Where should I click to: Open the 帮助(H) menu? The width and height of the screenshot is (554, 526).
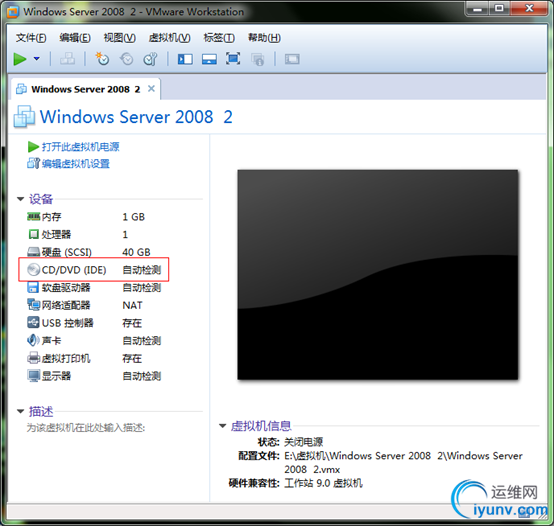pos(264,38)
